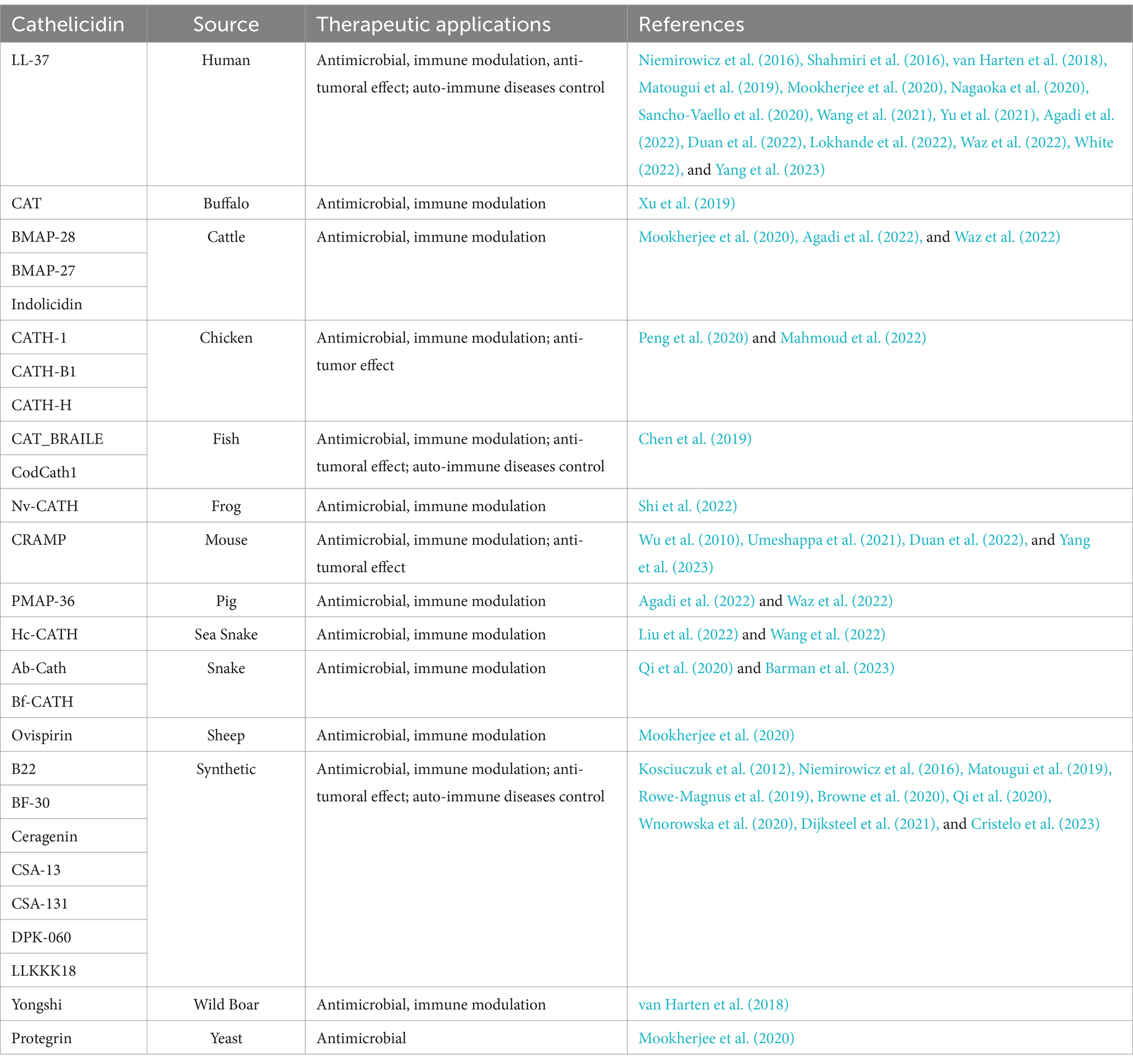
Task: Select the Chicken source cell
Action: pyautogui.click(x=226, y=371)
